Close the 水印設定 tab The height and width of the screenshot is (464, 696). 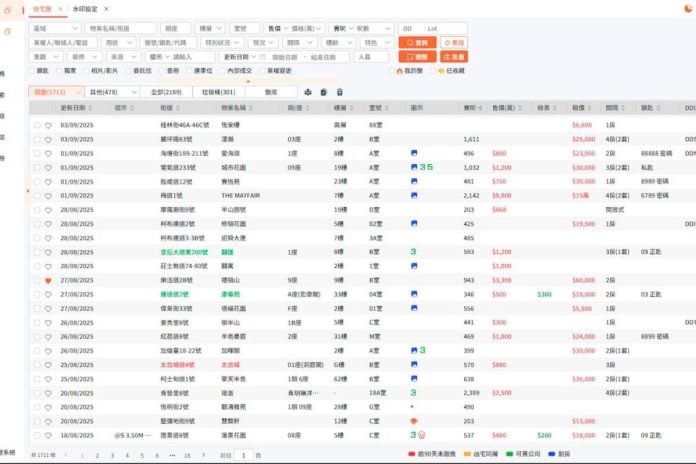tap(106, 9)
